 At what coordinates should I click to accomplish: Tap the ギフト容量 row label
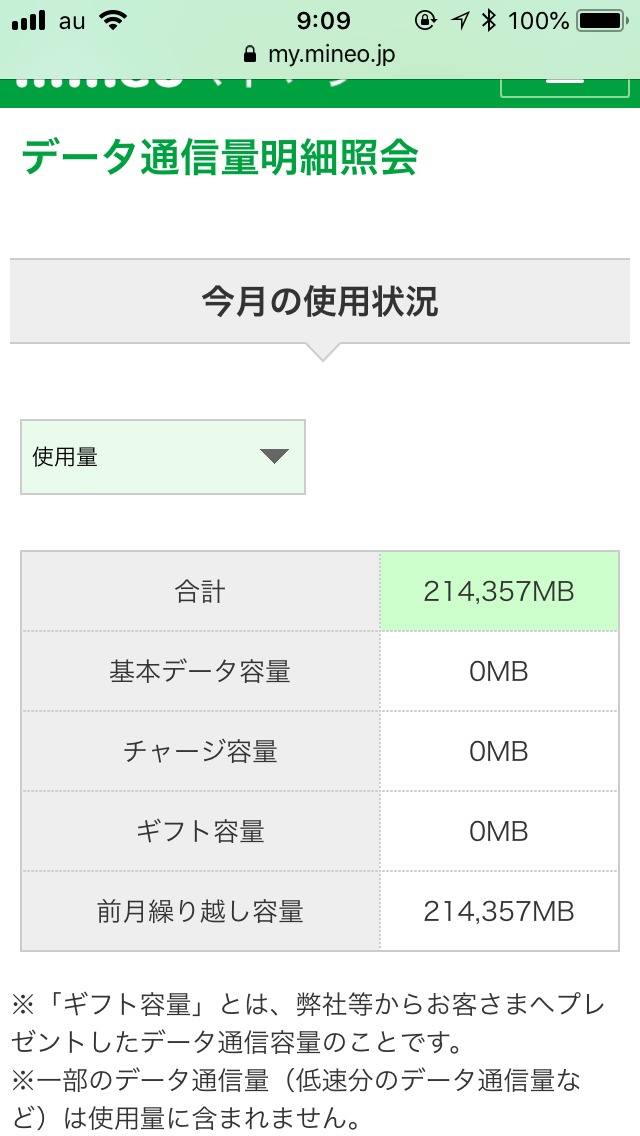click(x=200, y=831)
